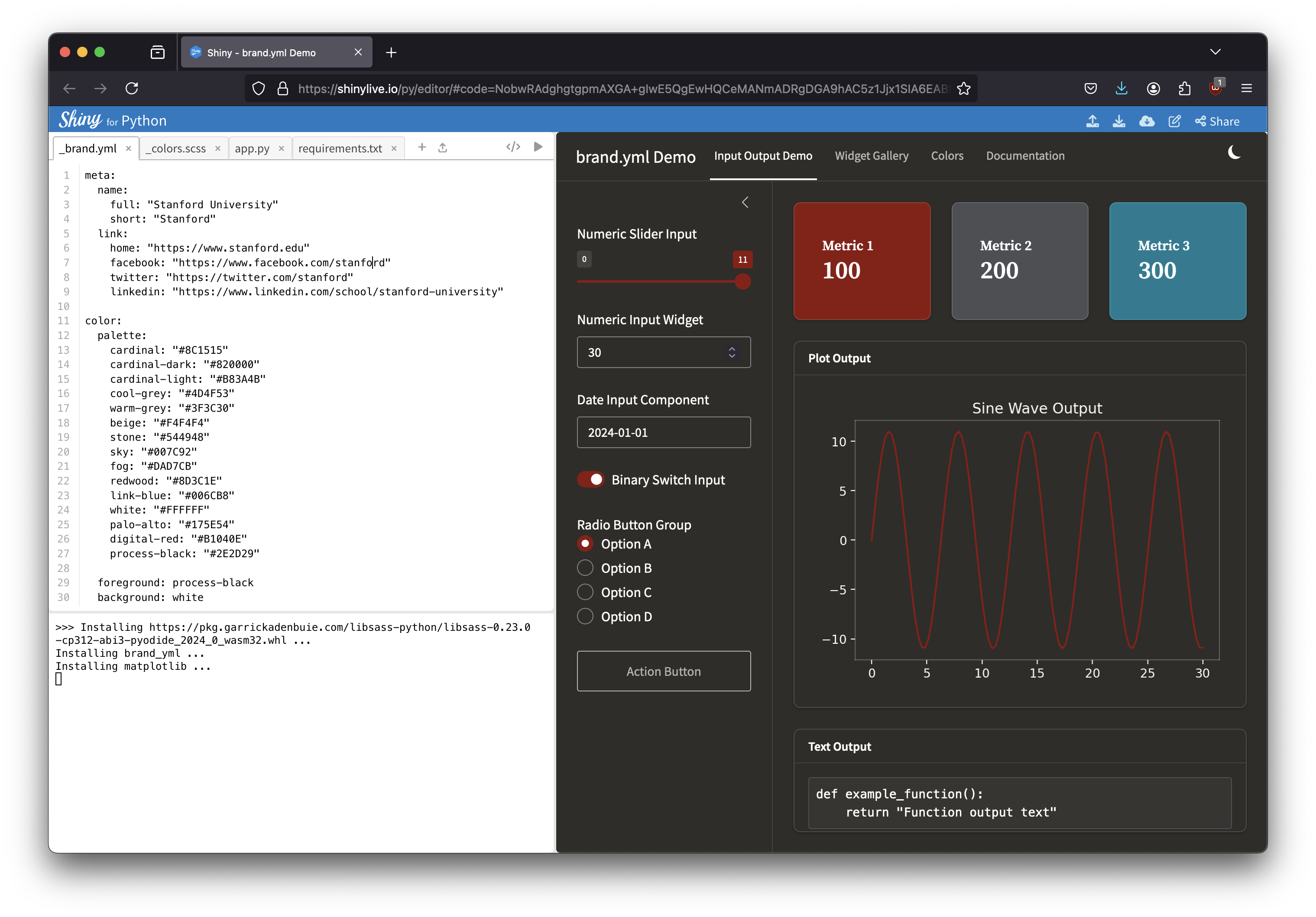Click the open in editor pencil icon
Screen dimensions: 1316x917
click(1174, 121)
